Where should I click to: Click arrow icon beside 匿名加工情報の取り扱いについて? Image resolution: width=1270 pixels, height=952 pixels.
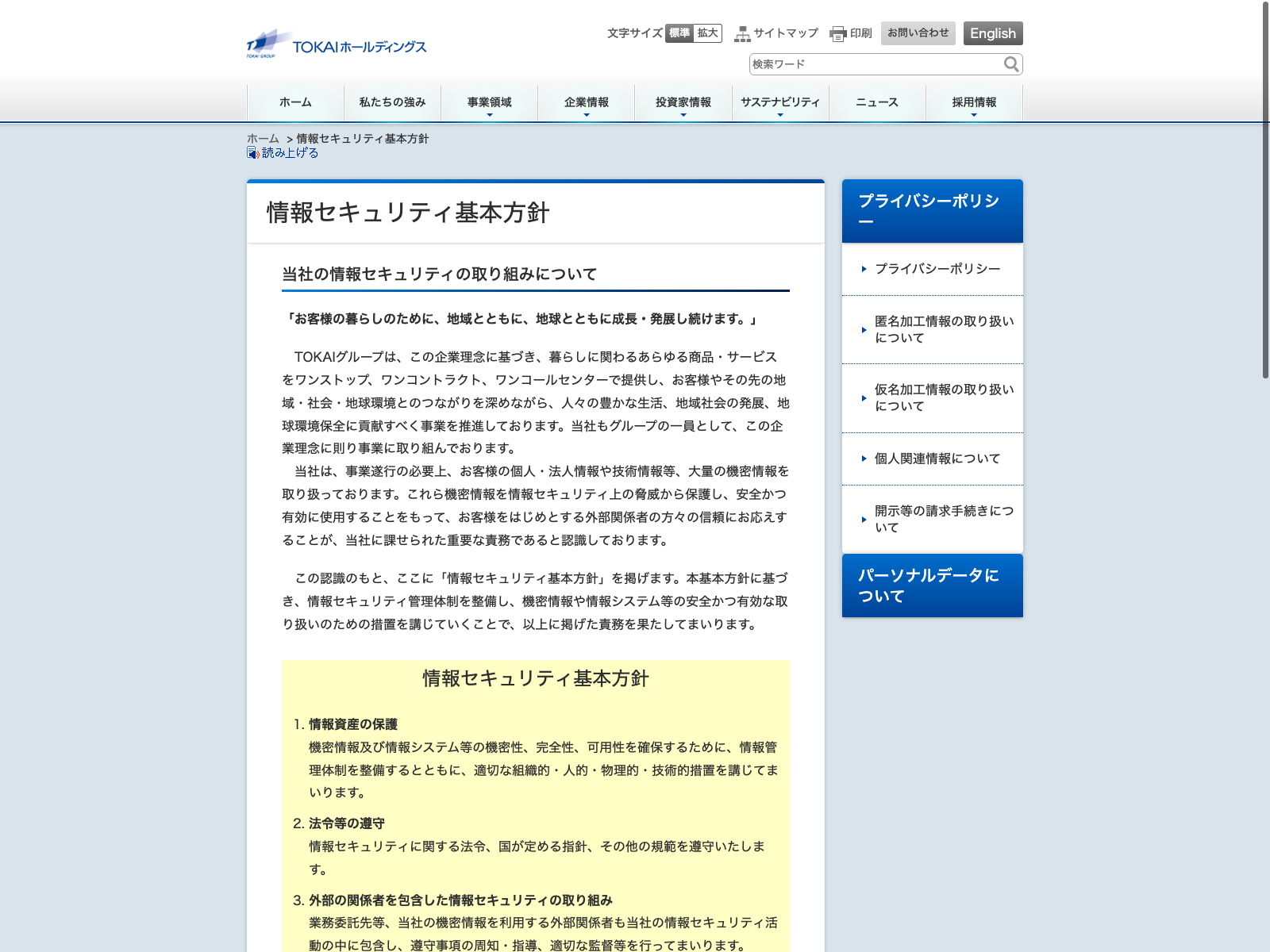pos(864,330)
